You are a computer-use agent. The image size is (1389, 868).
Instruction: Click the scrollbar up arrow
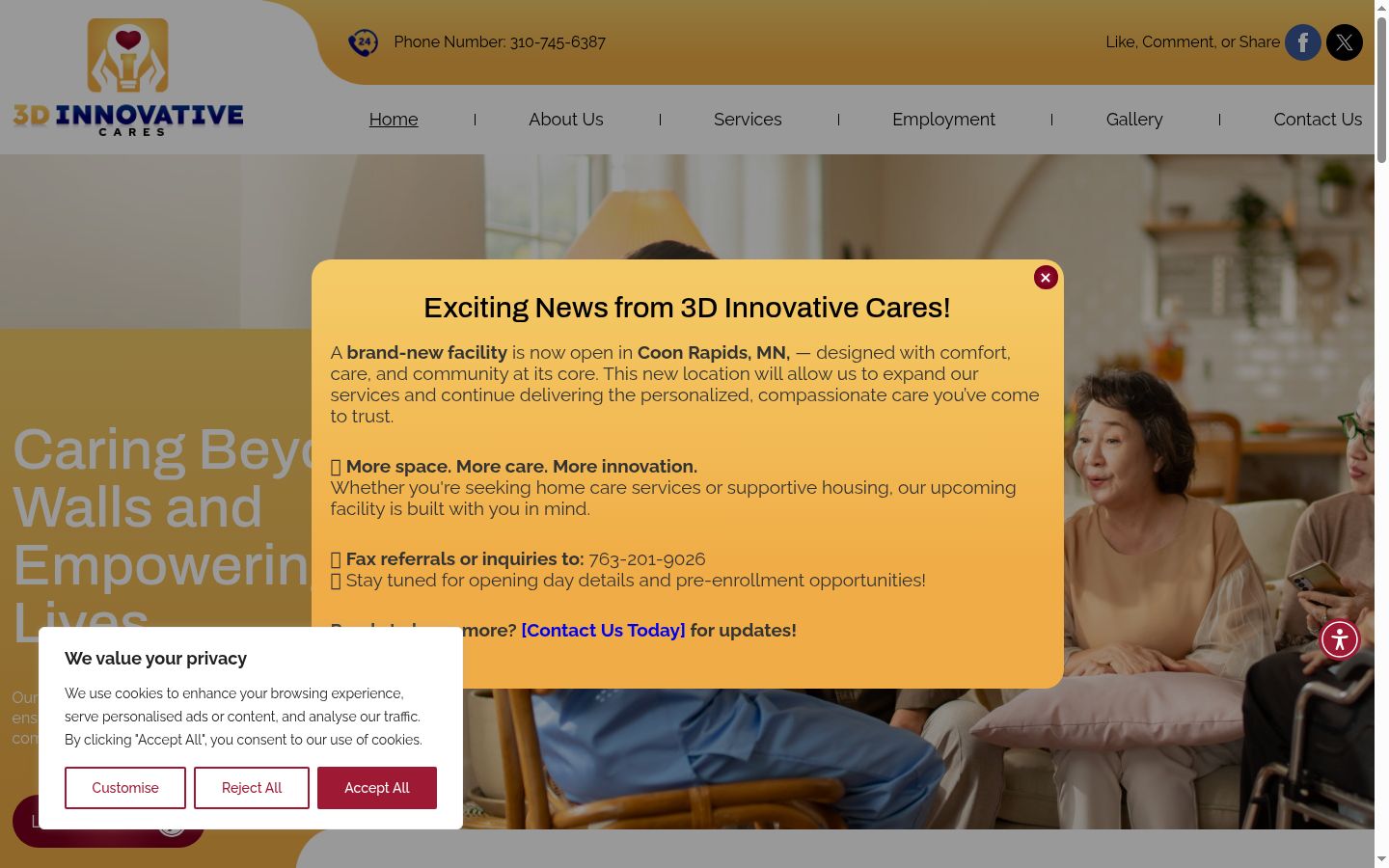(x=1381, y=8)
